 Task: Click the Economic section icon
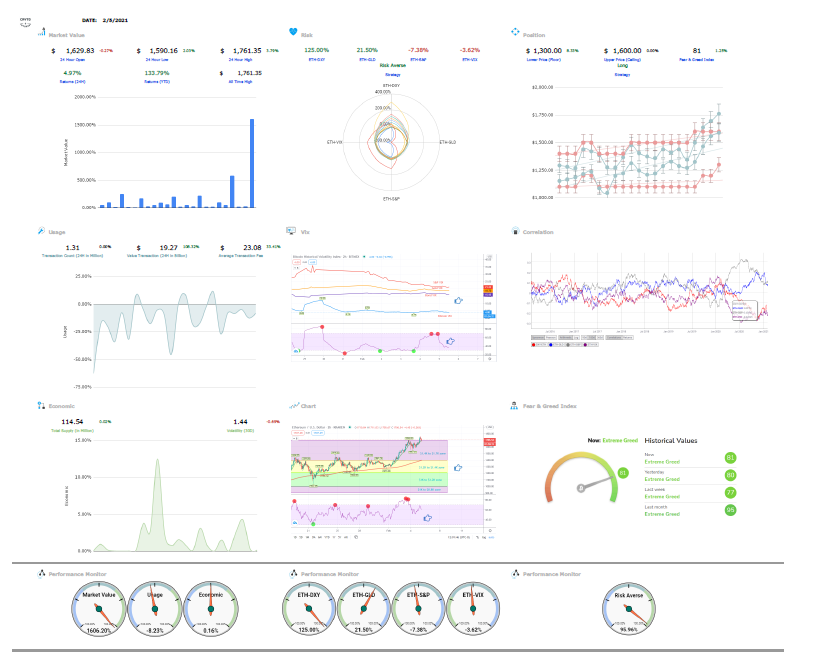tap(42, 405)
